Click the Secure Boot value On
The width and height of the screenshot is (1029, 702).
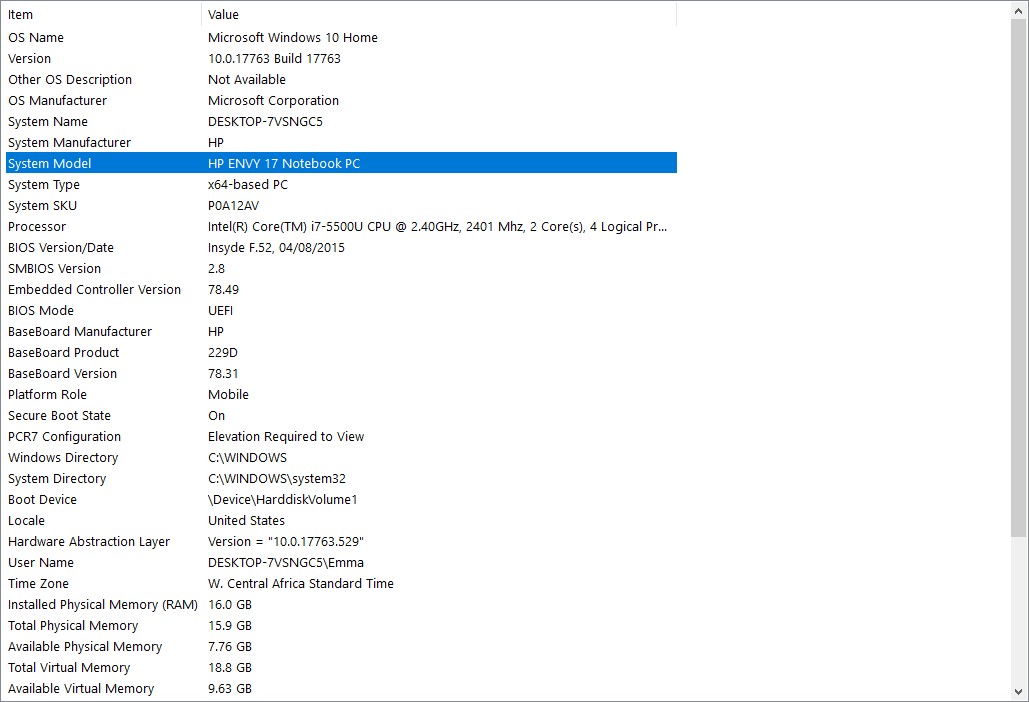point(217,415)
